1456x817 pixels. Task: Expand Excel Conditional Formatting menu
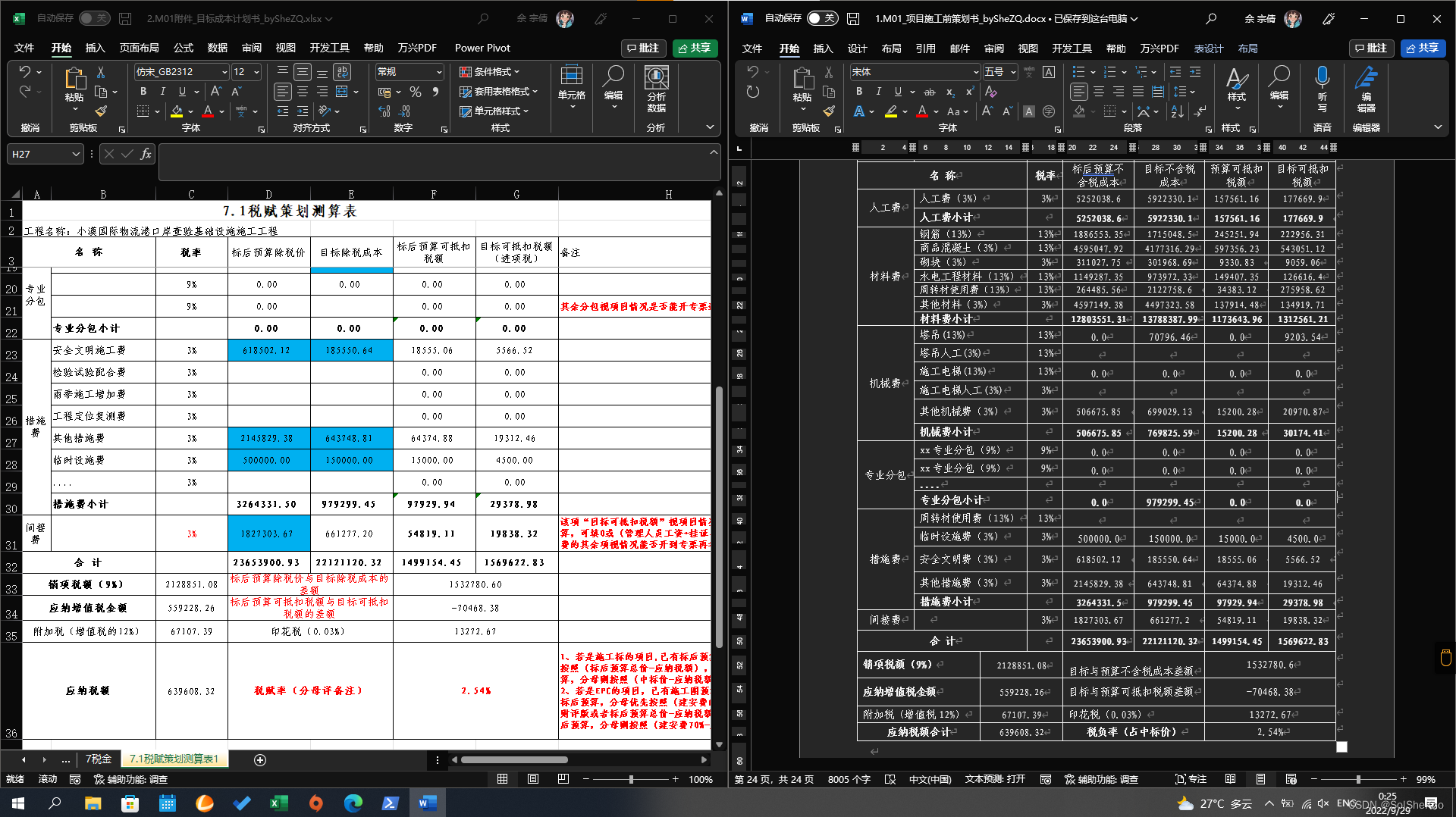tap(490, 72)
